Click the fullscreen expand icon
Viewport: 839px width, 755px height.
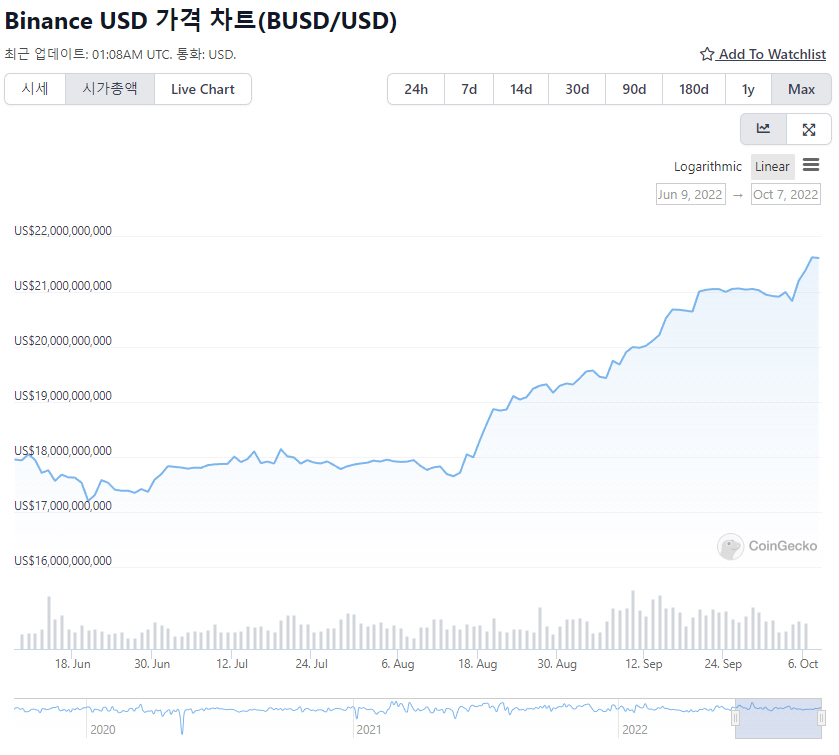pos(809,129)
